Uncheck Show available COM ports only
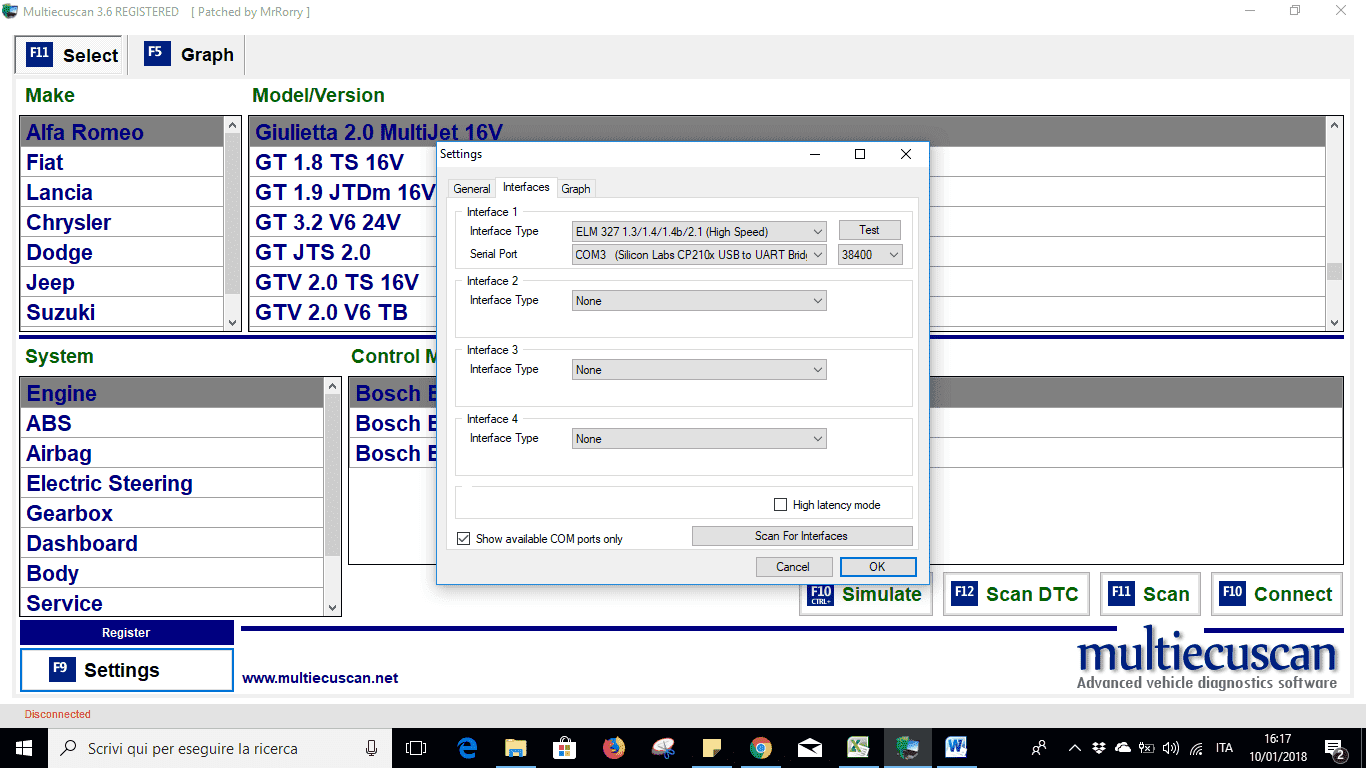The image size is (1366, 768). pyautogui.click(x=463, y=539)
